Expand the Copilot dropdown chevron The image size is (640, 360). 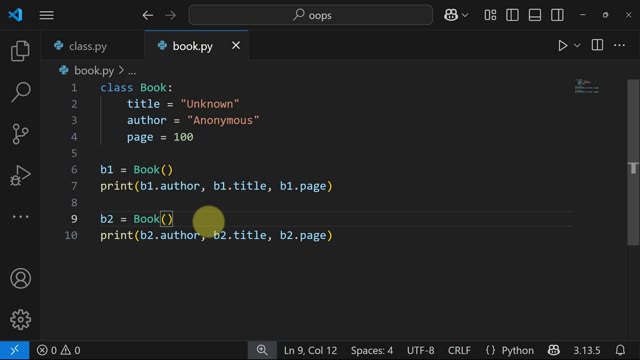[464, 16]
